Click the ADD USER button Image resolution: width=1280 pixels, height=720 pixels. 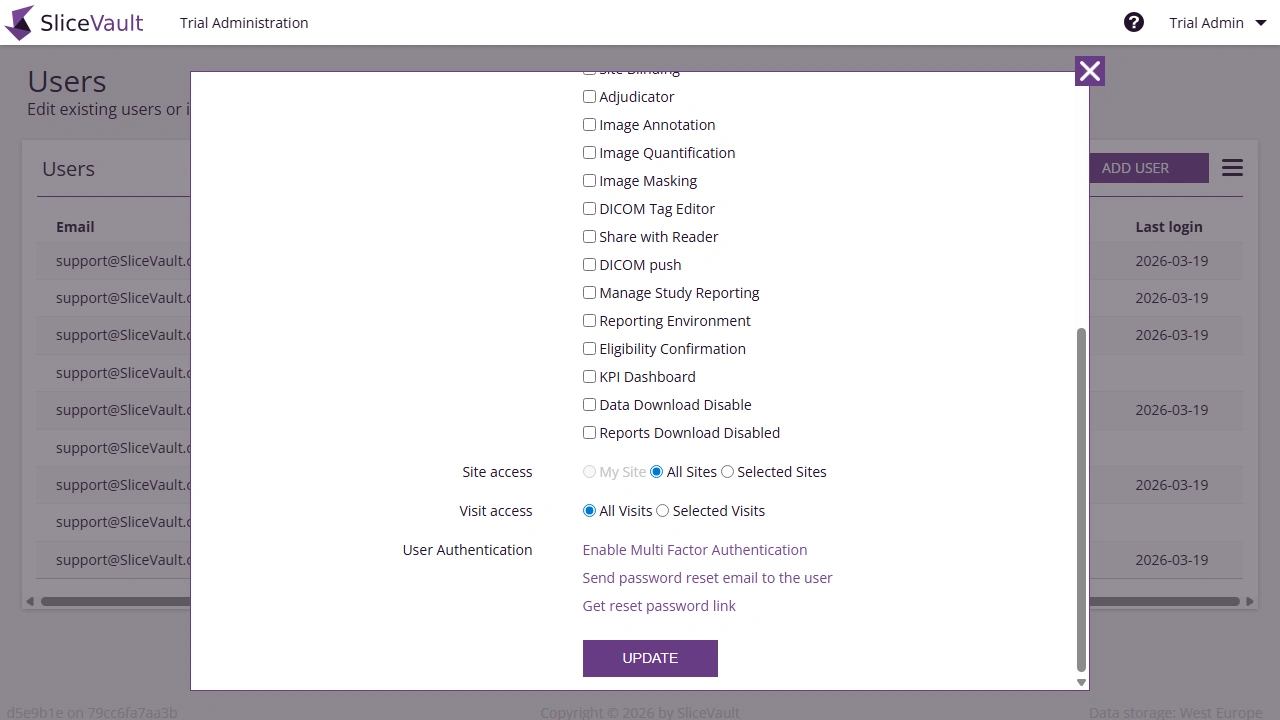[x=1135, y=167]
